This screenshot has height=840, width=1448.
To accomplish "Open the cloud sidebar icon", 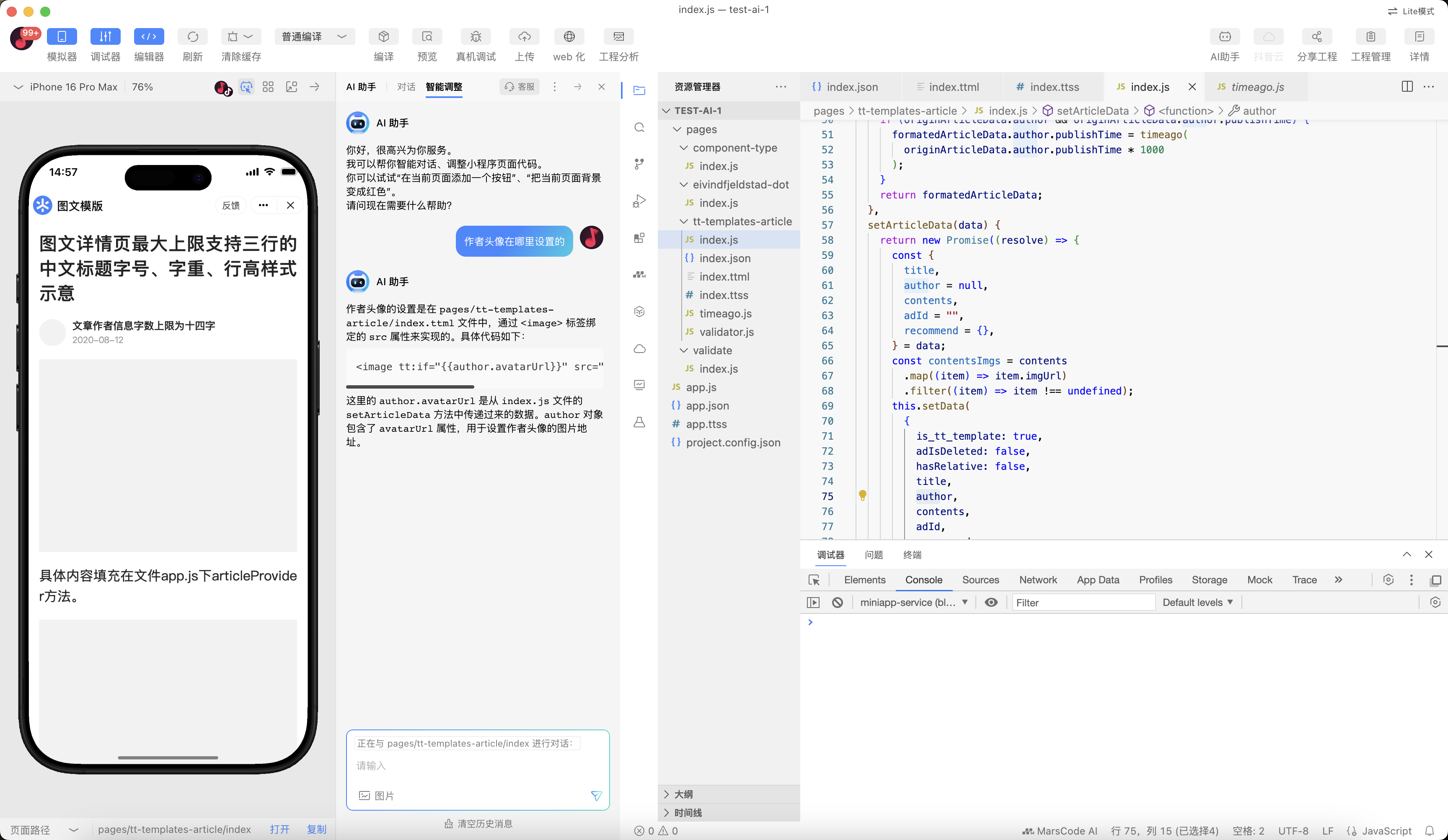I will pyautogui.click(x=639, y=348).
